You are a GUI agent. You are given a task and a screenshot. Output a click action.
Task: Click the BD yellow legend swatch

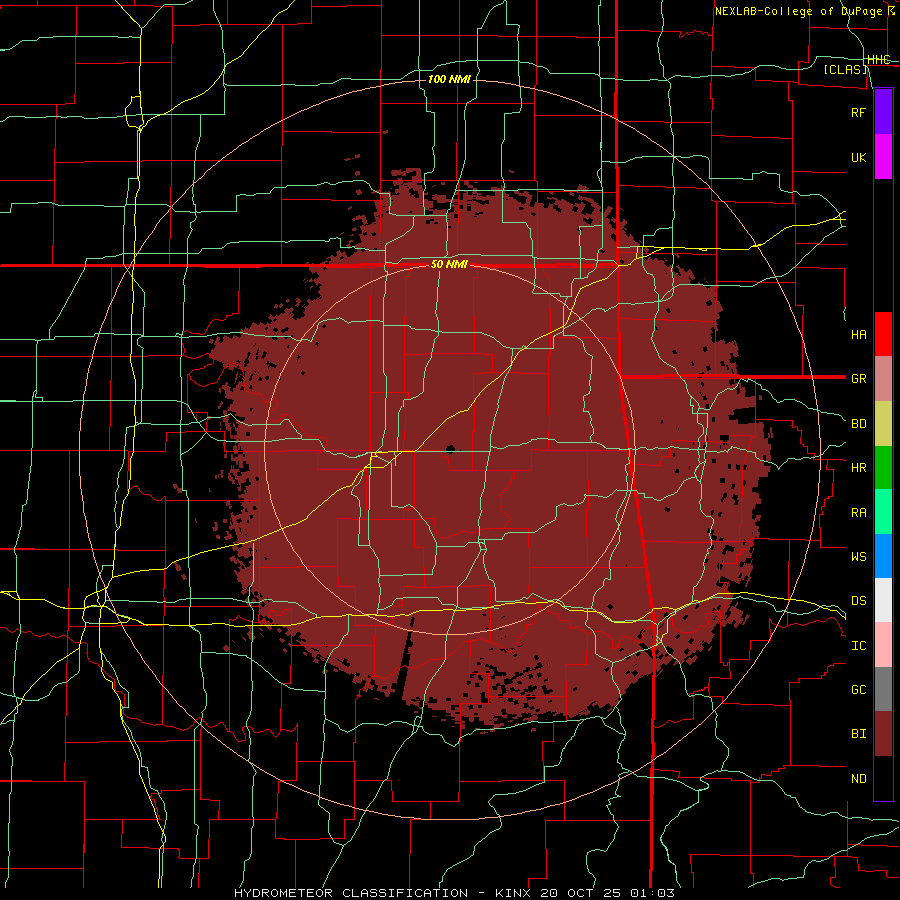pos(883,423)
